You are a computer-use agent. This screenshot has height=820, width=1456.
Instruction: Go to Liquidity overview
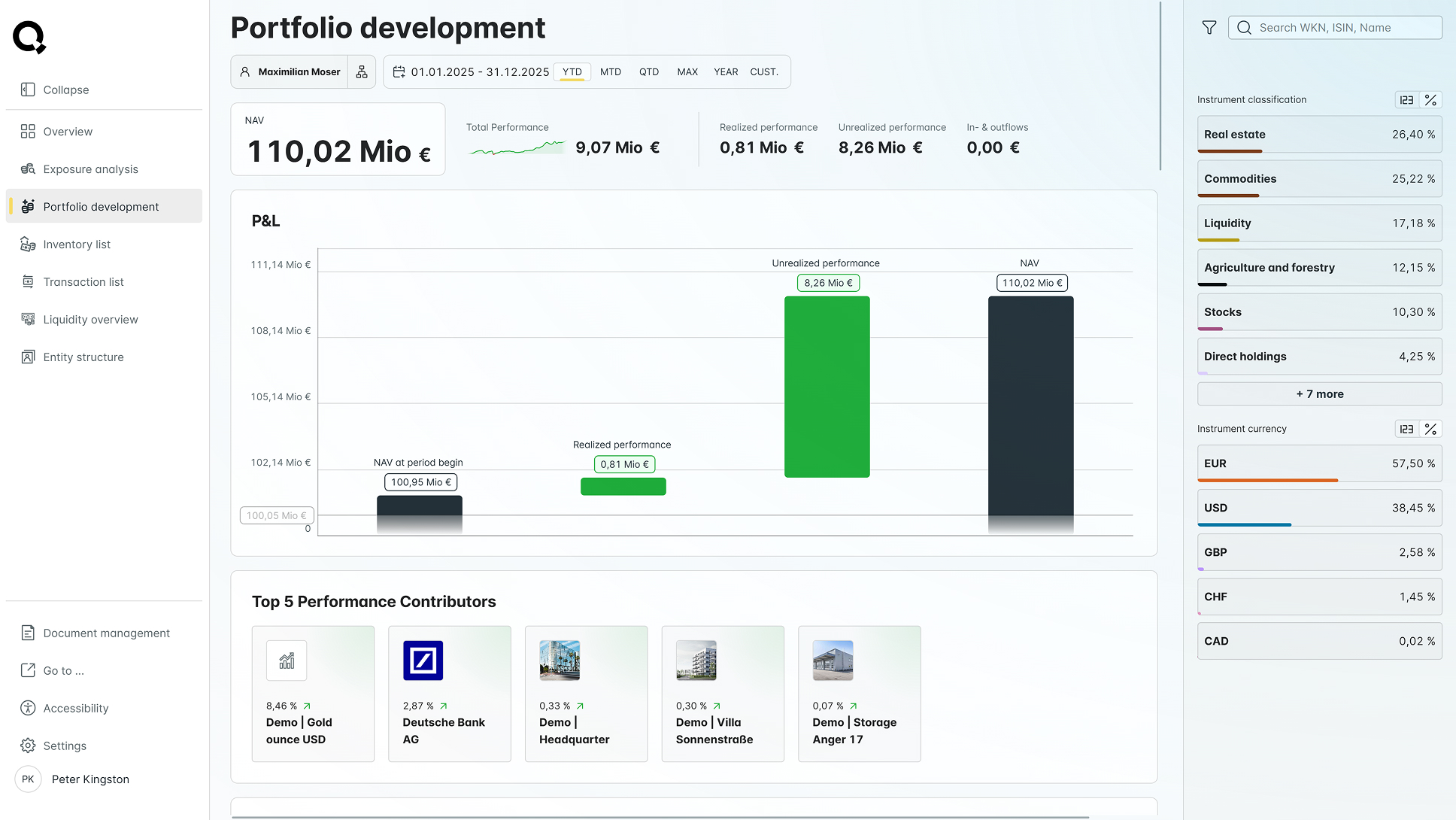pyautogui.click(x=90, y=320)
